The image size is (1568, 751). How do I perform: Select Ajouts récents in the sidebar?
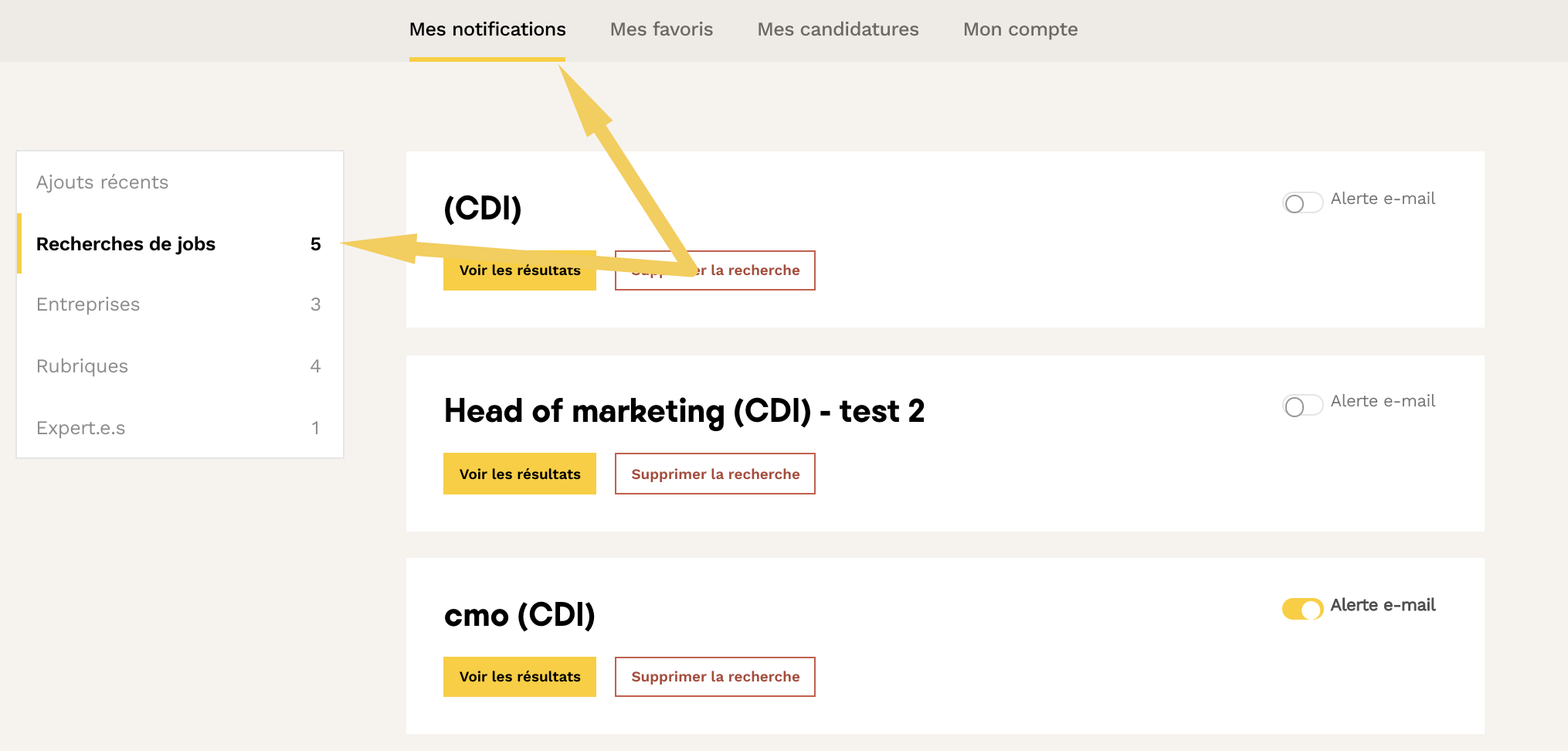coord(102,182)
